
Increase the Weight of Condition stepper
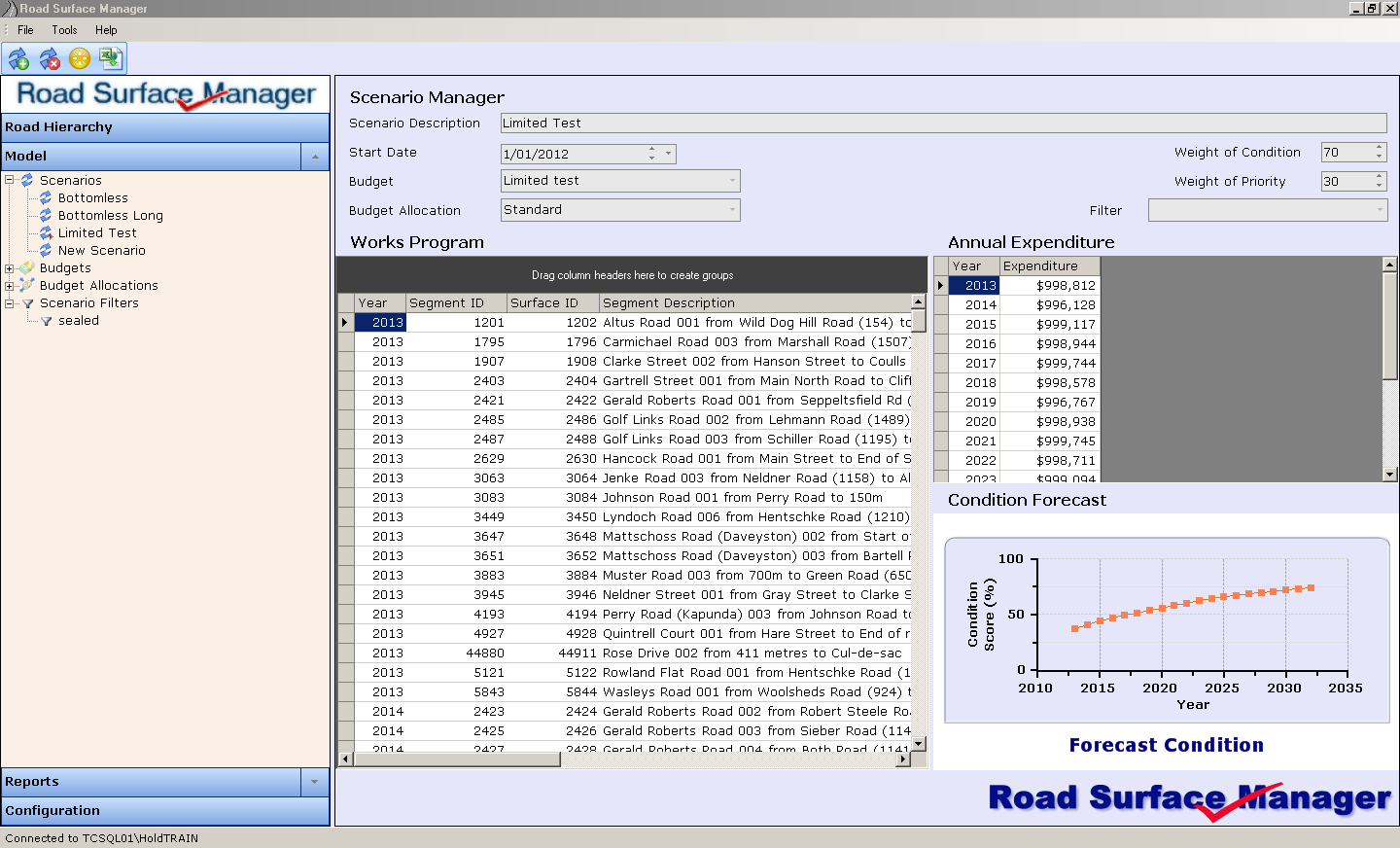tap(1380, 148)
